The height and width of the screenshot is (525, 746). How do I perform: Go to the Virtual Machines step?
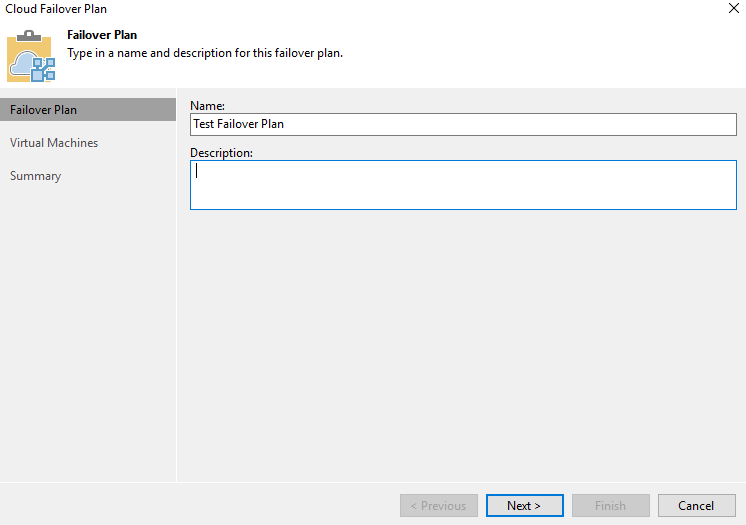54,143
